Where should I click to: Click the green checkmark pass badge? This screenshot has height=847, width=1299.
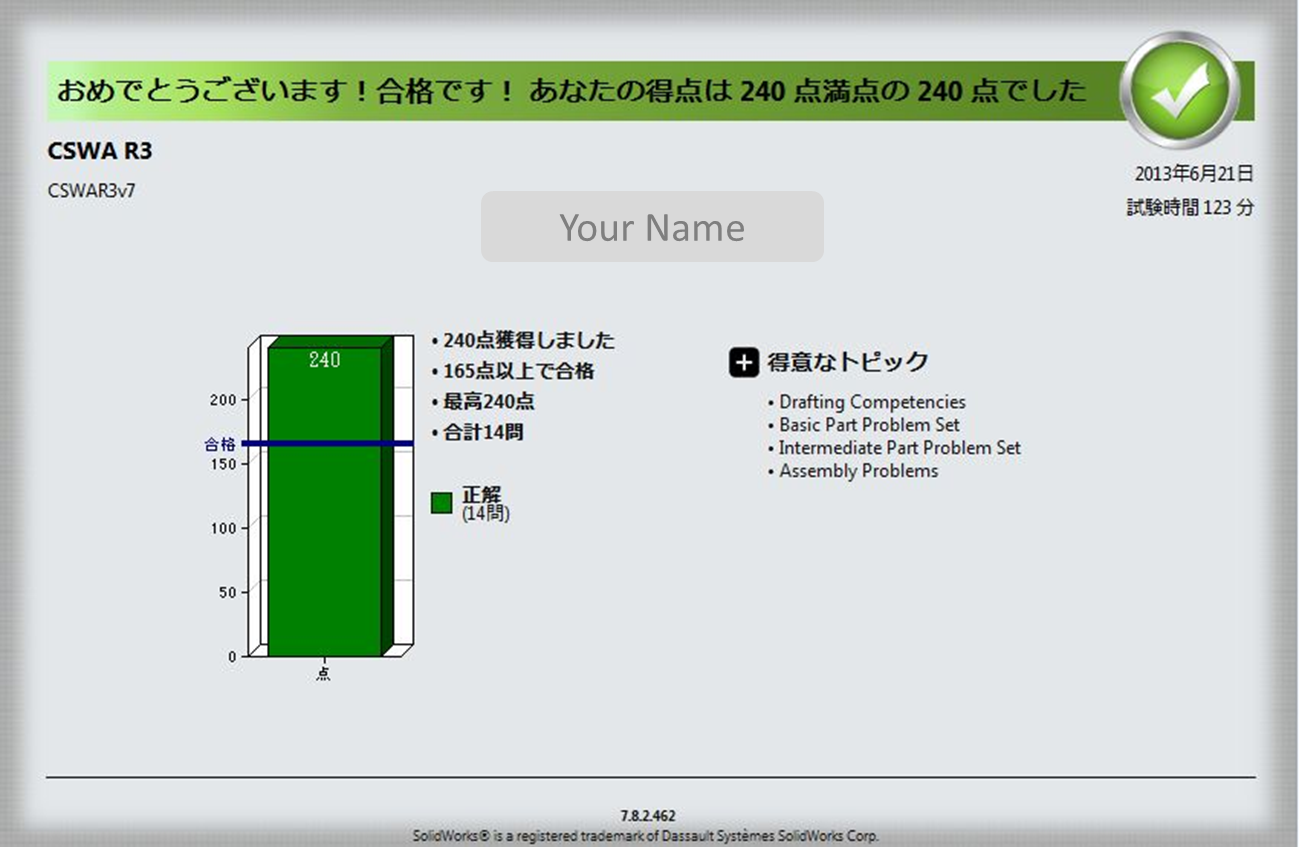(x=1181, y=91)
